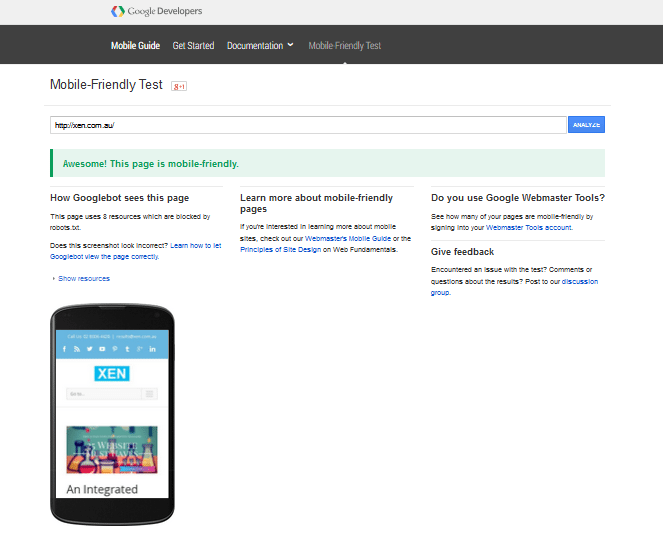Click the XEN logo in phone preview
The width and height of the screenshot is (663, 552).
pyautogui.click(x=111, y=374)
